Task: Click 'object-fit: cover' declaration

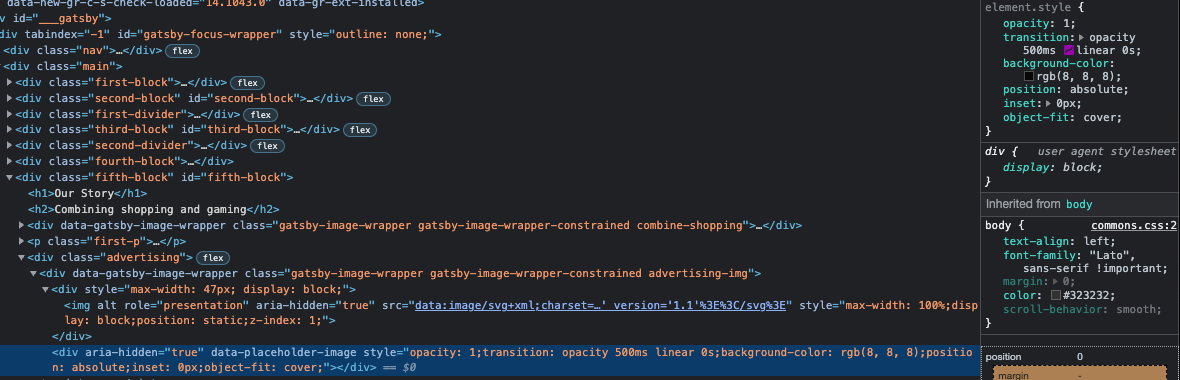Action: 1063,117
